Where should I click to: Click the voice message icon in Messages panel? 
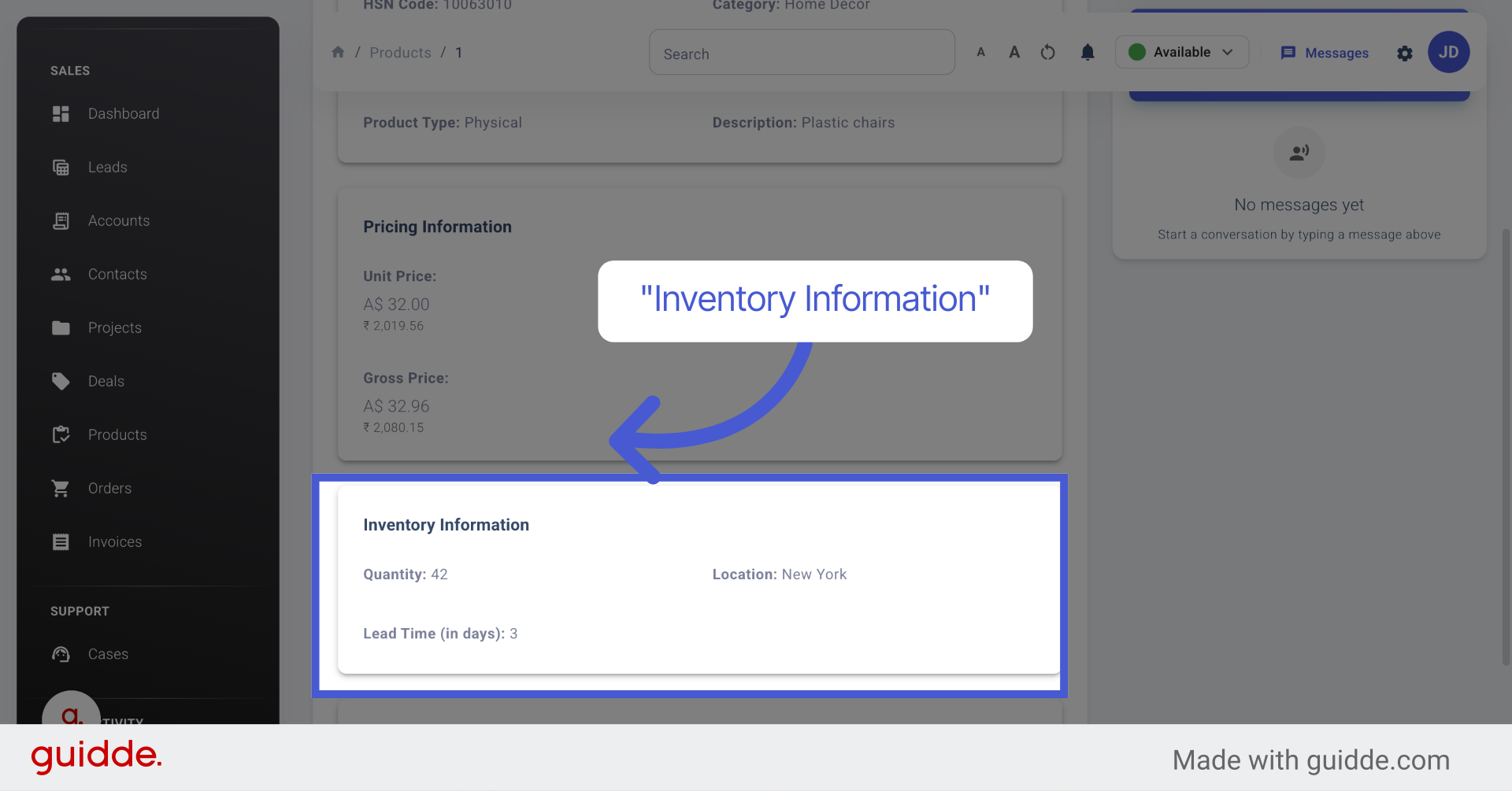pos(1299,153)
